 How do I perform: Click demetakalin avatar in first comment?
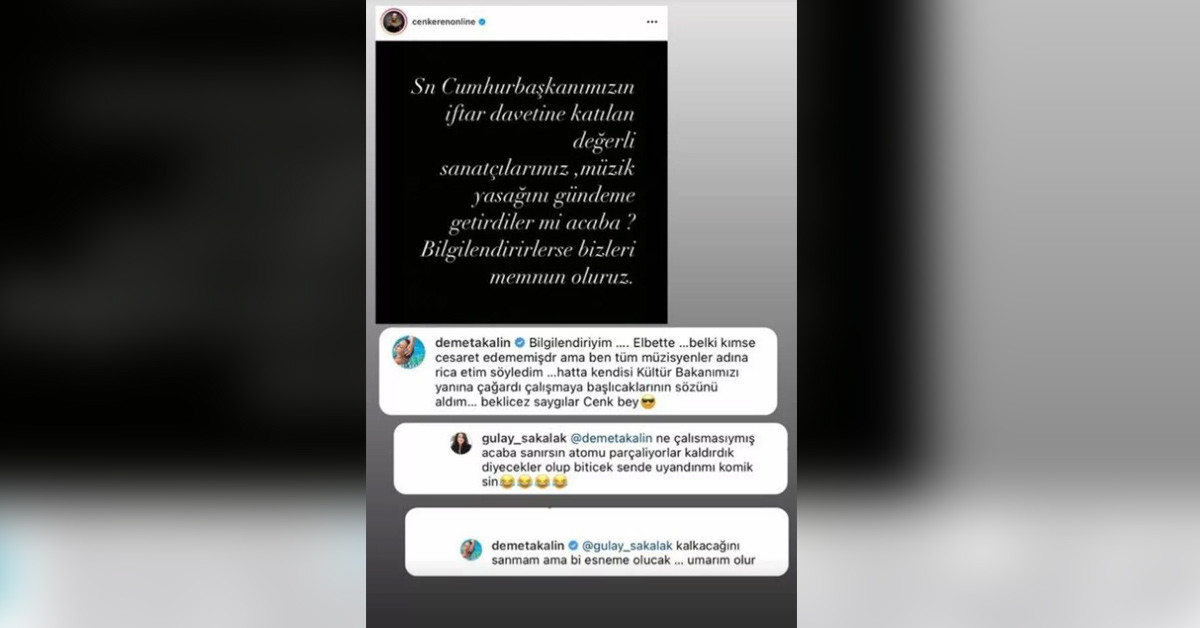point(408,352)
